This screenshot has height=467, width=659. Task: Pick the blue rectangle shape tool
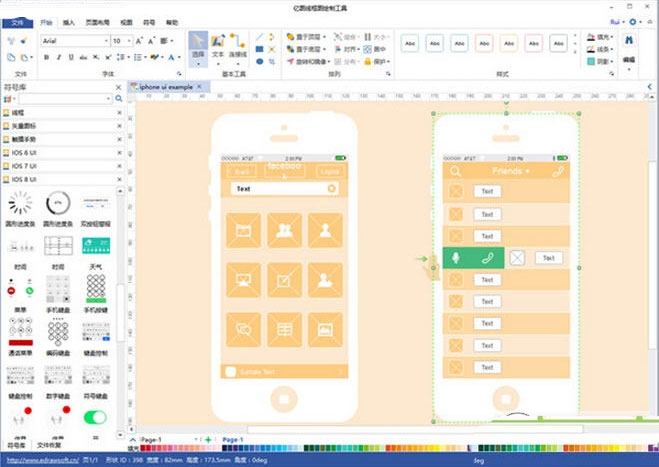pyautogui.click(x=259, y=49)
